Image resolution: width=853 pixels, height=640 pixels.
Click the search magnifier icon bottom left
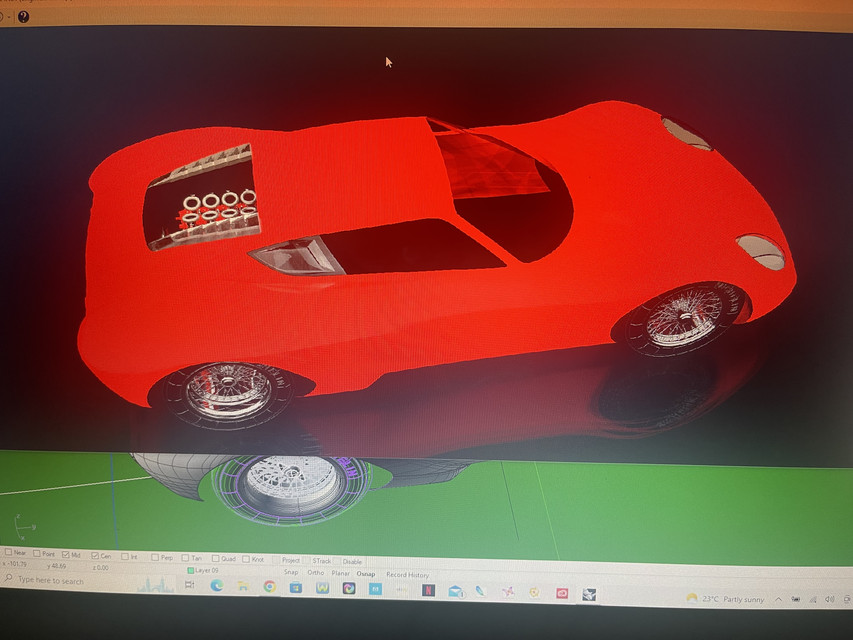(x=8, y=580)
